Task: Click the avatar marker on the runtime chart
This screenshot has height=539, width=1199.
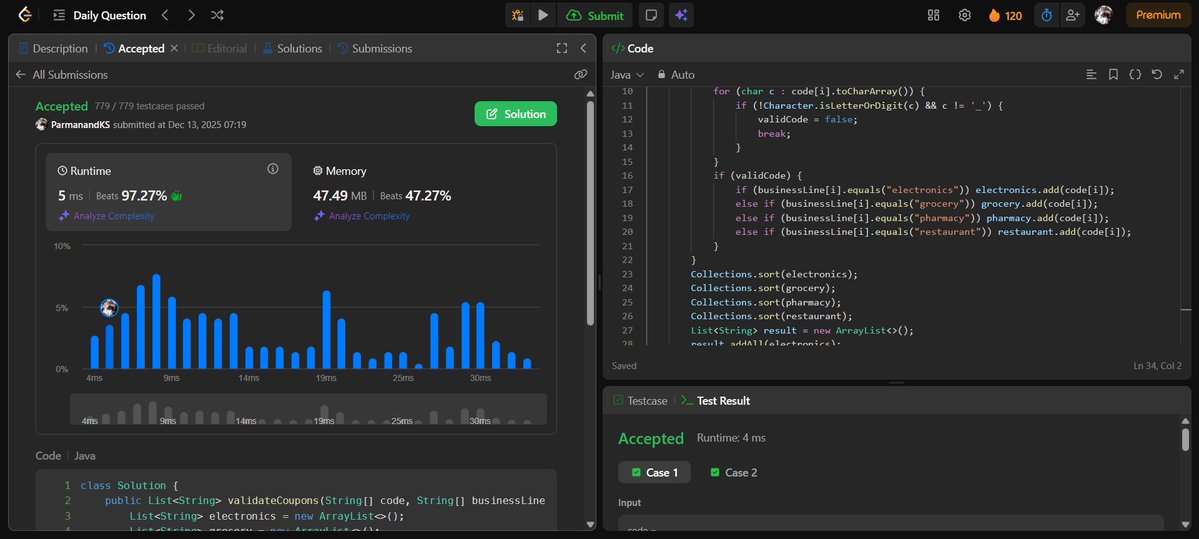Action: click(109, 307)
